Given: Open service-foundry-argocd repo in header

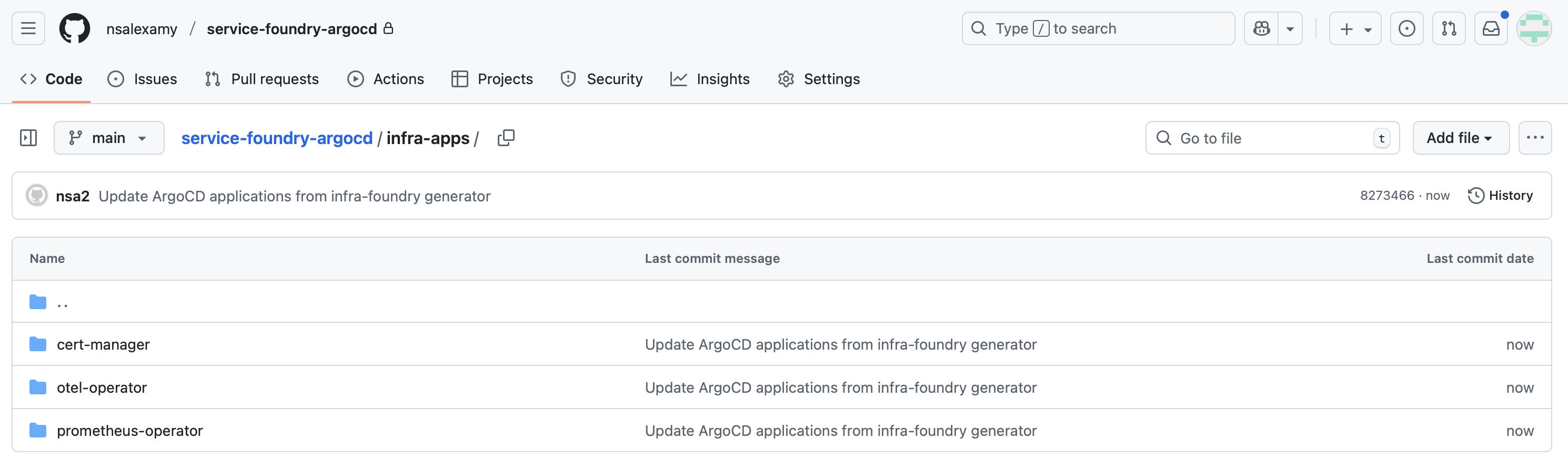Looking at the screenshot, I should point(292,28).
